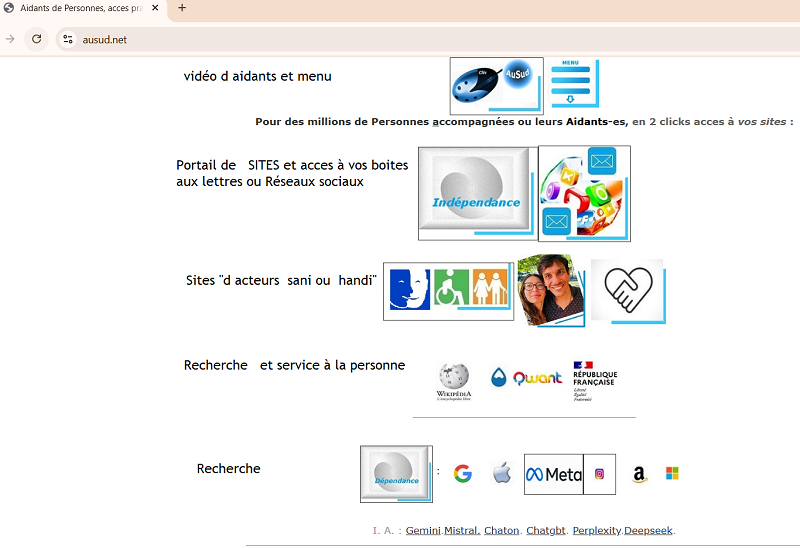Click the AuSud video mouse icon

496,85
